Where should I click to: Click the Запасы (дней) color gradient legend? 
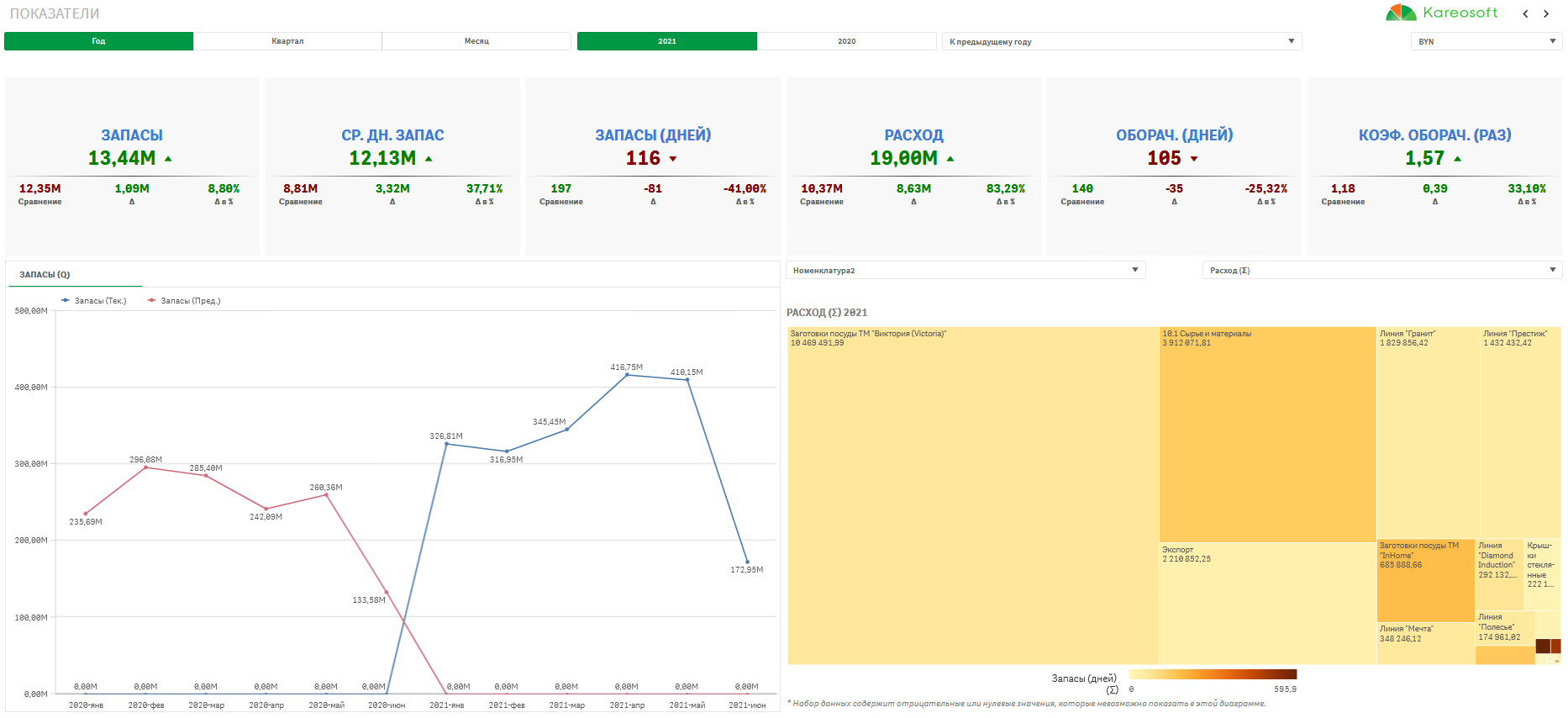tap(1212, 674)
